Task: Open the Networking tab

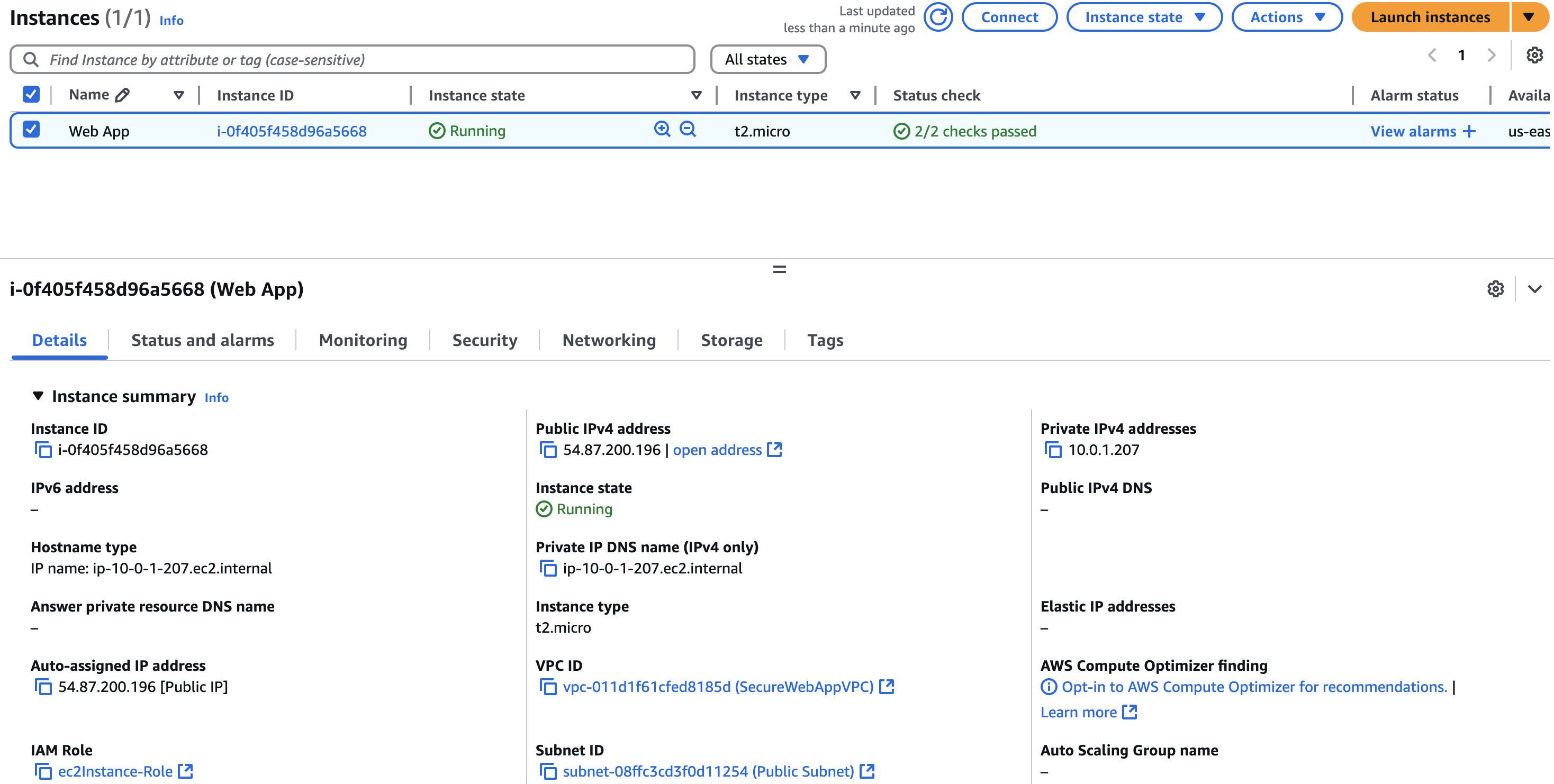Action: (x=609, y=340)
